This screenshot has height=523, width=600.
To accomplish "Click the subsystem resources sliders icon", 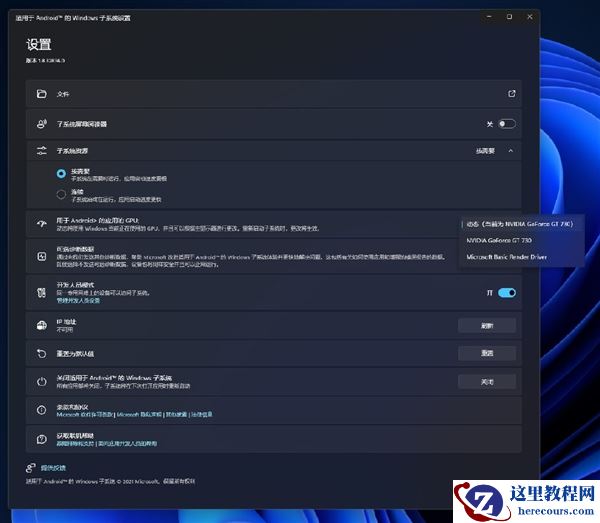I will [41, 151].
